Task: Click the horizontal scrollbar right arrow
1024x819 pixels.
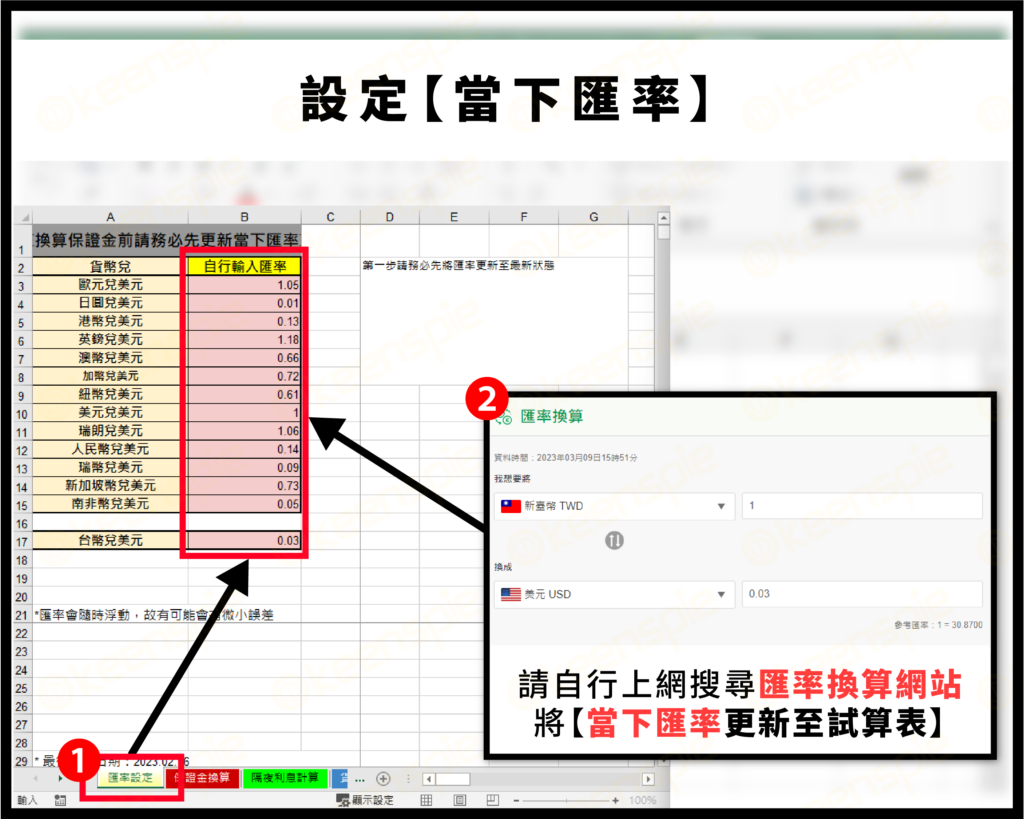Action: [647, 780]
